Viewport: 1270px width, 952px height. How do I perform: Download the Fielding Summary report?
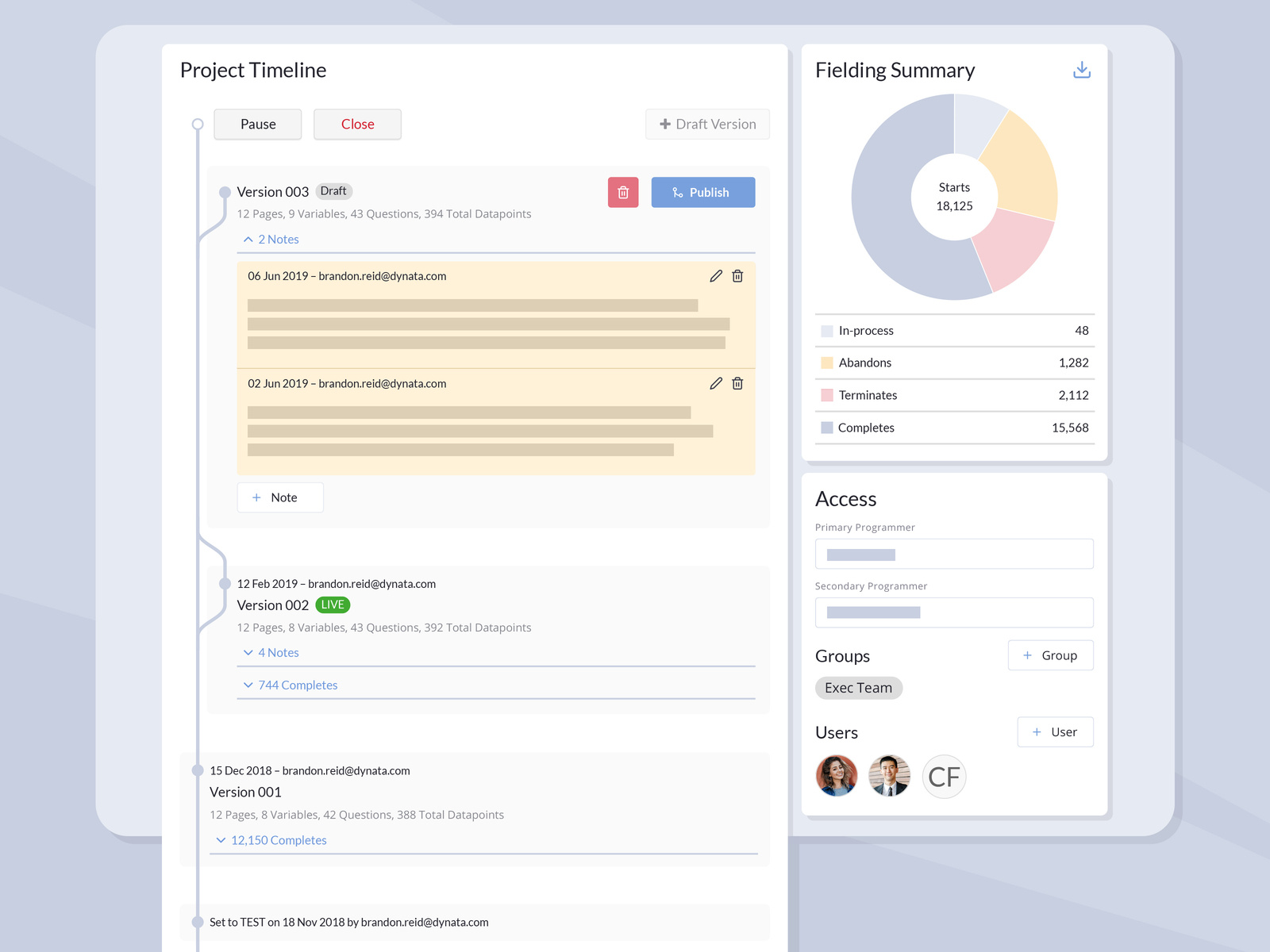(1081, 70)
